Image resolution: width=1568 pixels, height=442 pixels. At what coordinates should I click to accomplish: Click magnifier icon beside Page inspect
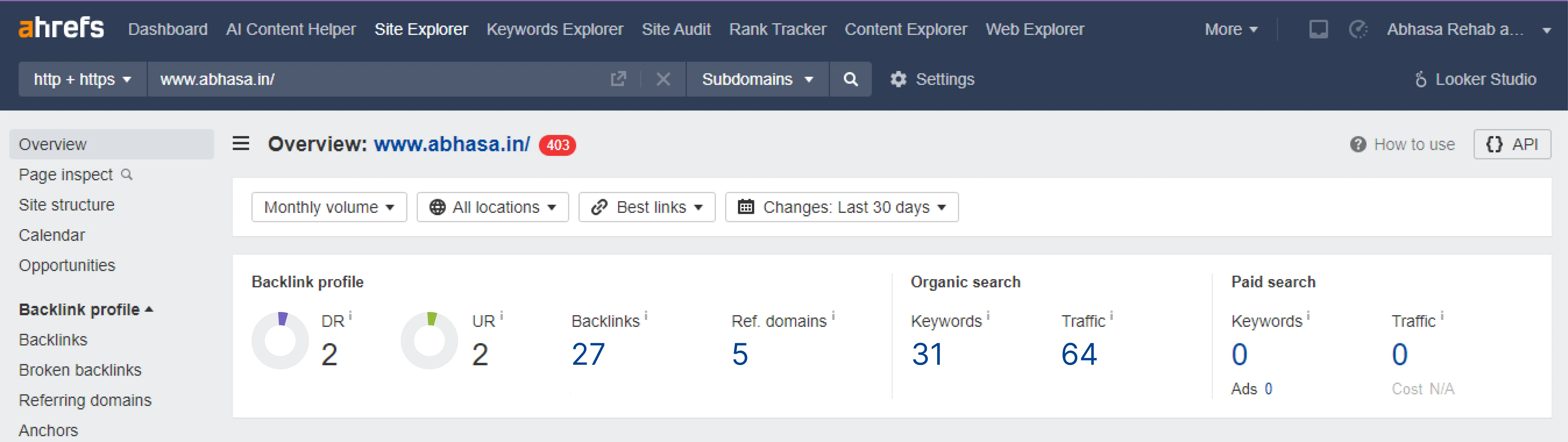[127, 175]
